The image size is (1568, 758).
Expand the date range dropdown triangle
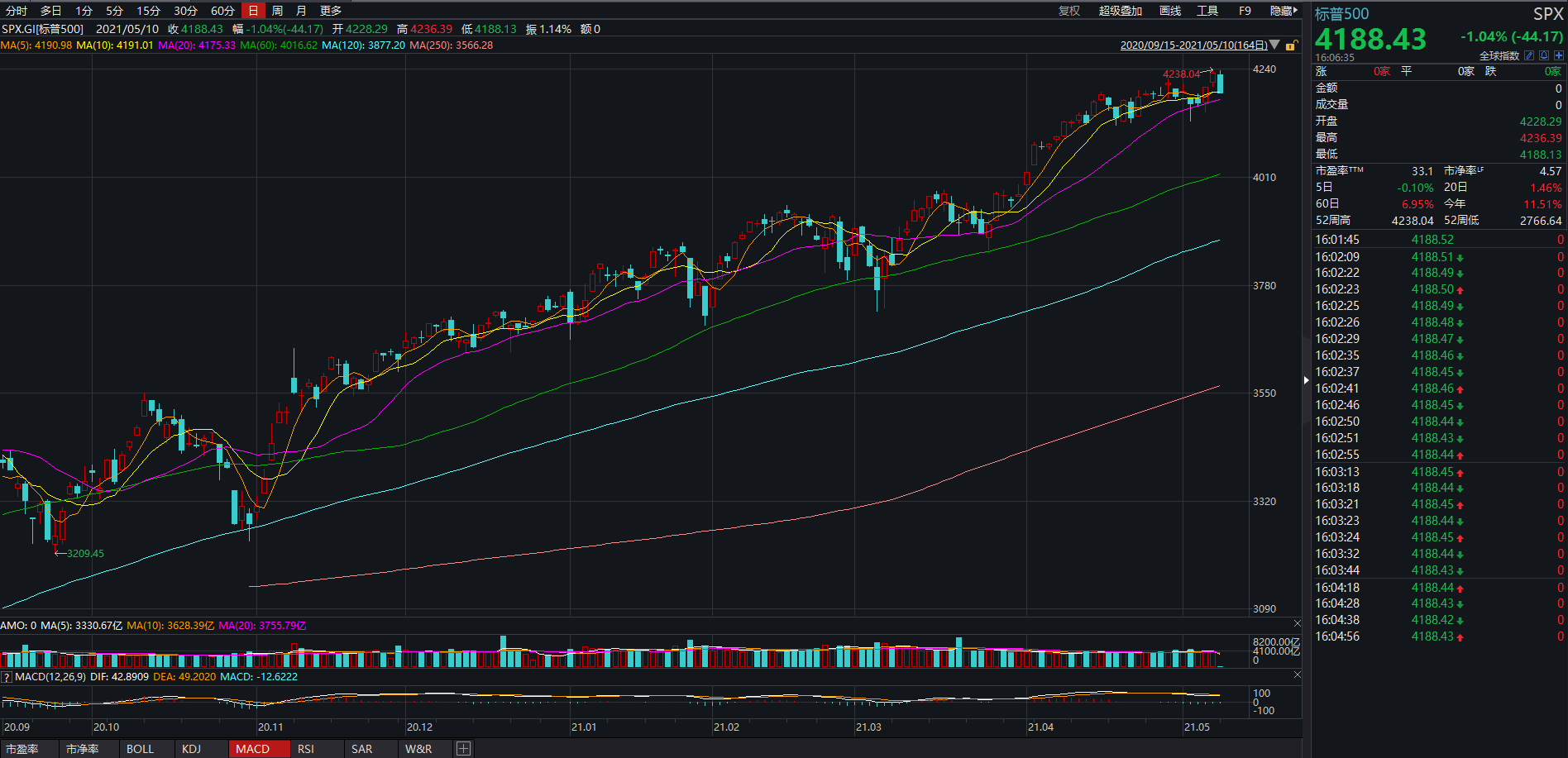pos(1274,45)
